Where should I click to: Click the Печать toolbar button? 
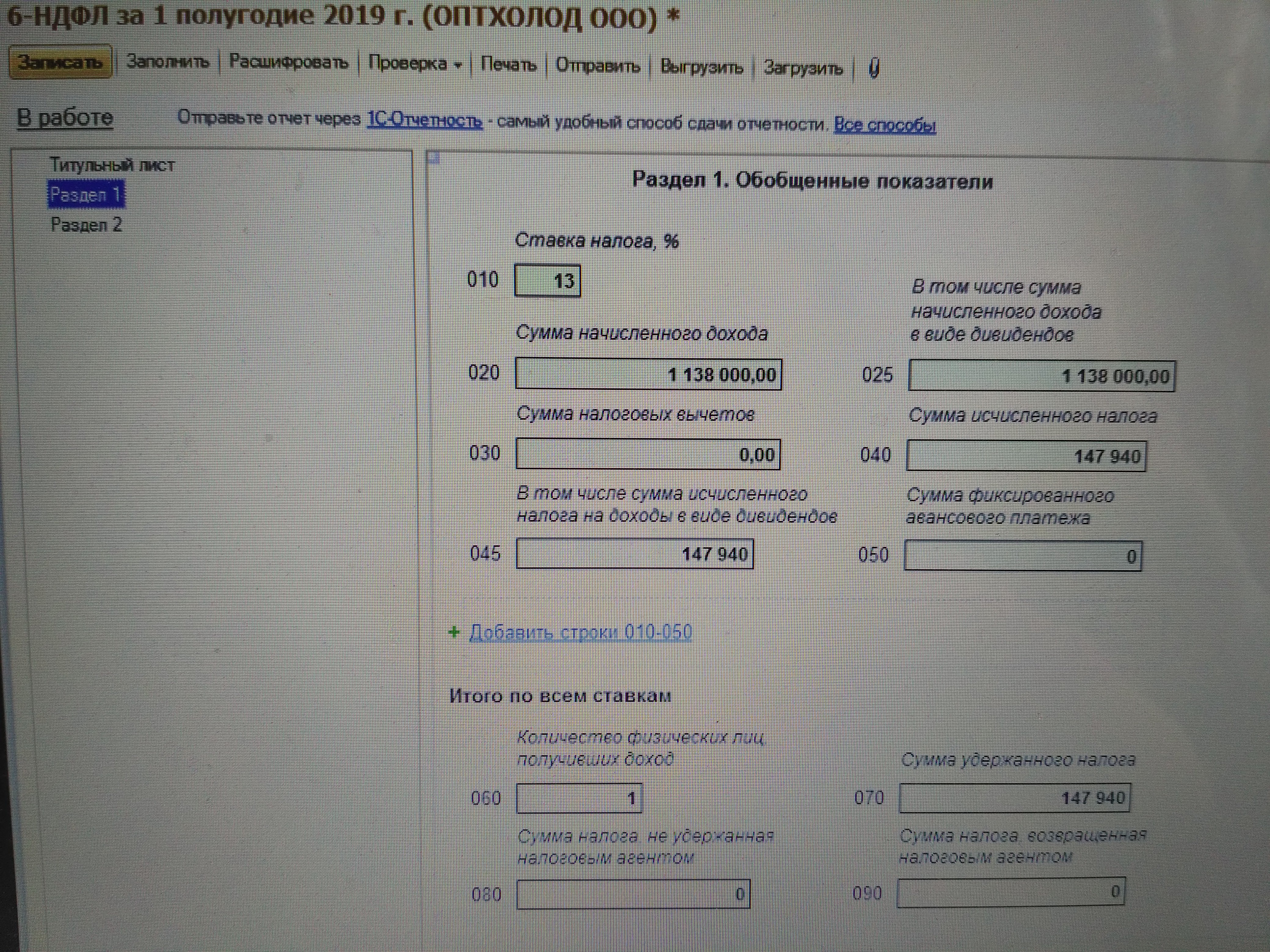point(507,64)
